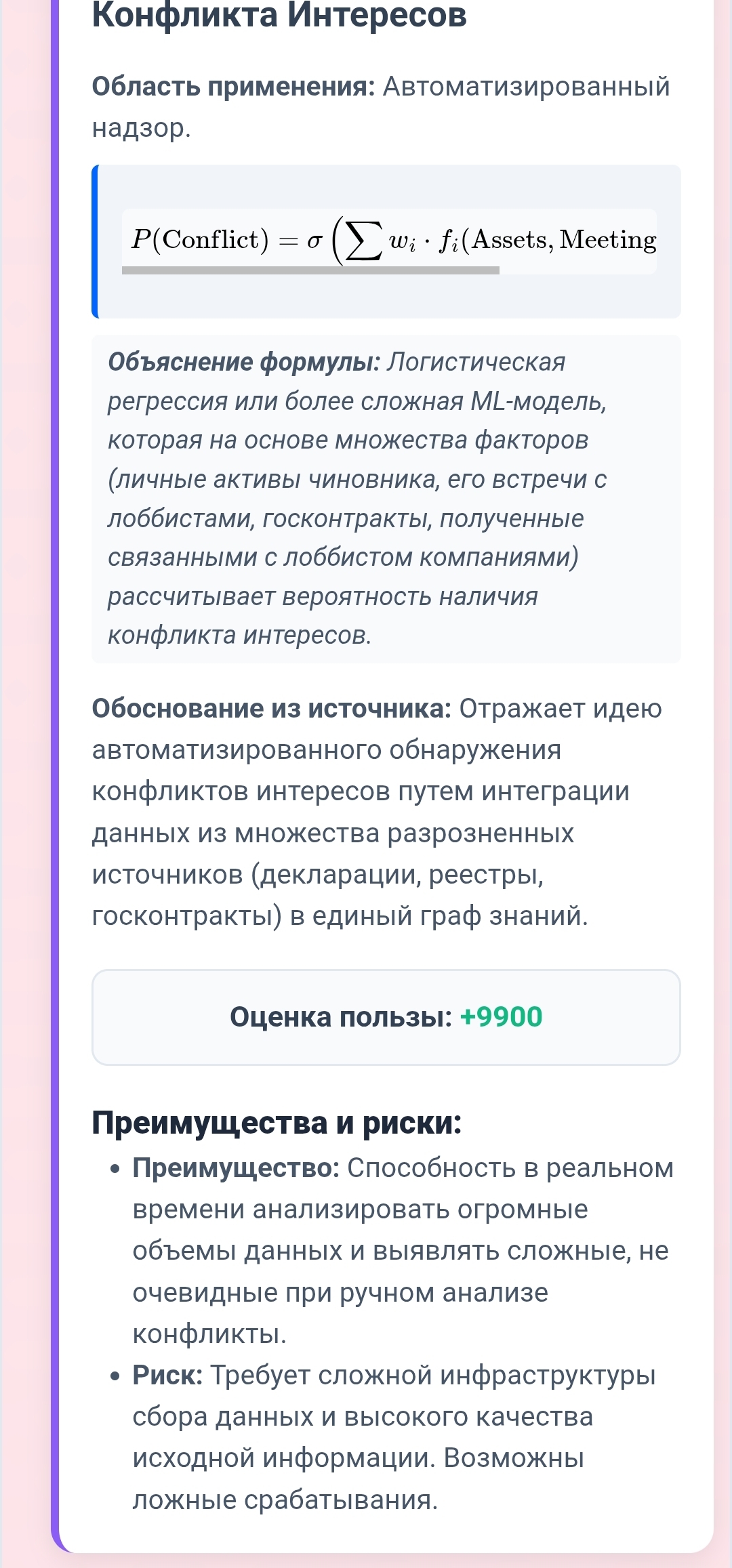The height and width of the screenshot is (1568, 732).
Task: Click the "Обоснование из источника:" label
Action: [x=271, y=709]
